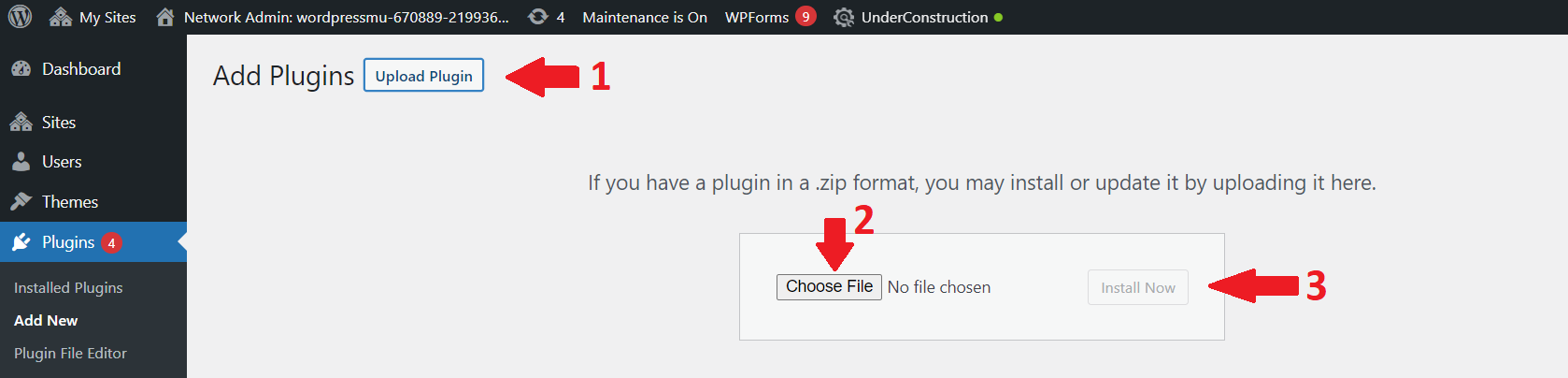Image resolution: width=1568 pixels, height=378 pixels.
Task: Click the Plugins update count badge
Action: tap(111, 243)
